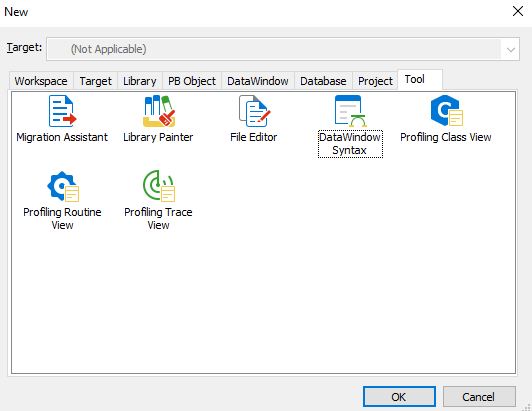This screenshot has height=411, width=532.
Task: Select the Tool tab
Action: coord(420,80)
